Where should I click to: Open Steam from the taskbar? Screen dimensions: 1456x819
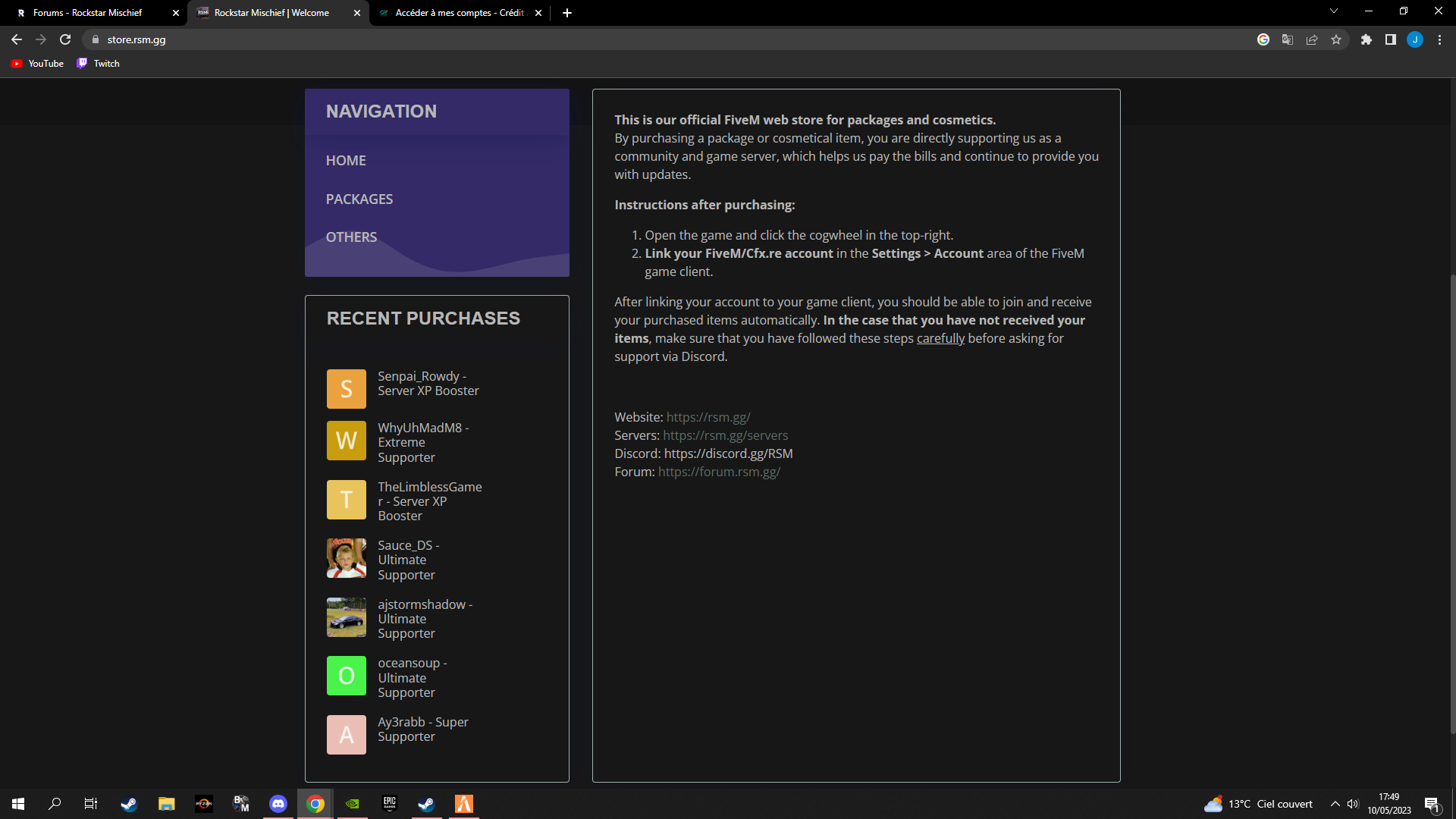[128, 804]
